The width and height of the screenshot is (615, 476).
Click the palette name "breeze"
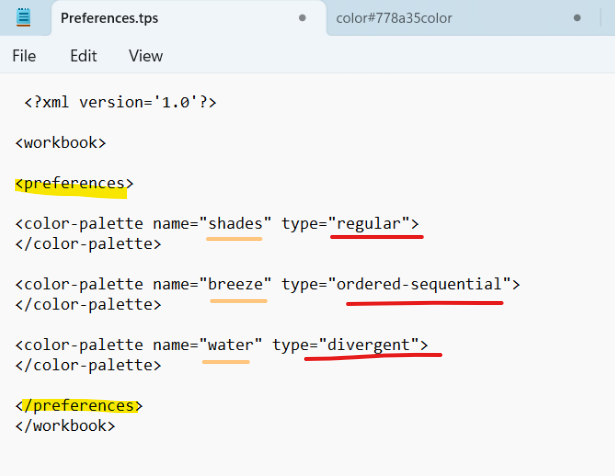[x=235, y=284]
